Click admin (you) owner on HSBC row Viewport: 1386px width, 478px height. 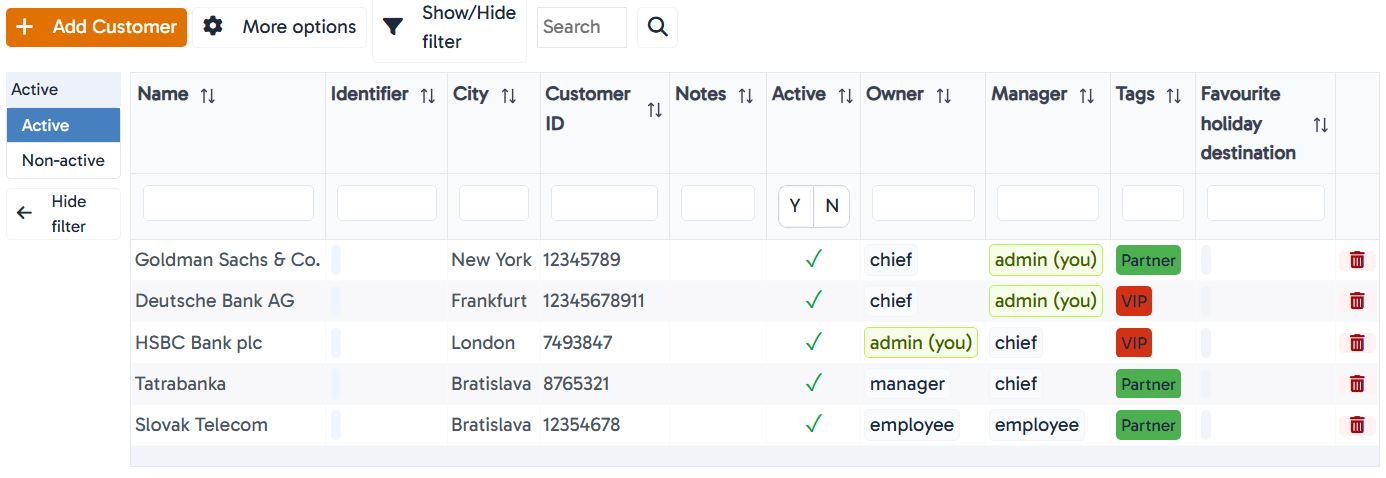pos(921,343)
